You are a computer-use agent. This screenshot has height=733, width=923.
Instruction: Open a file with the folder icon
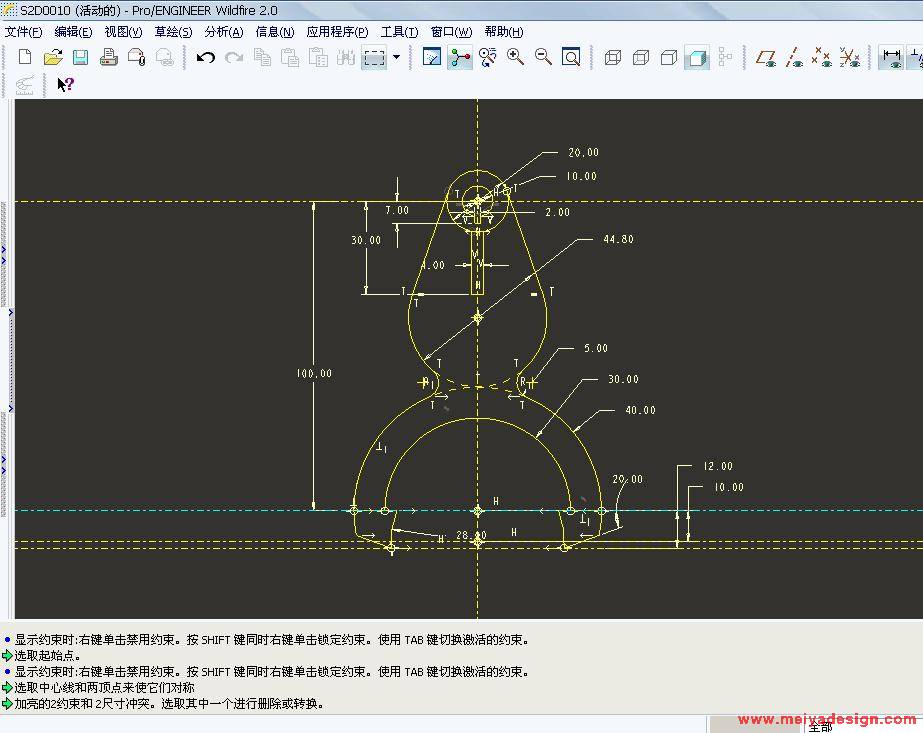coord(53,58)
